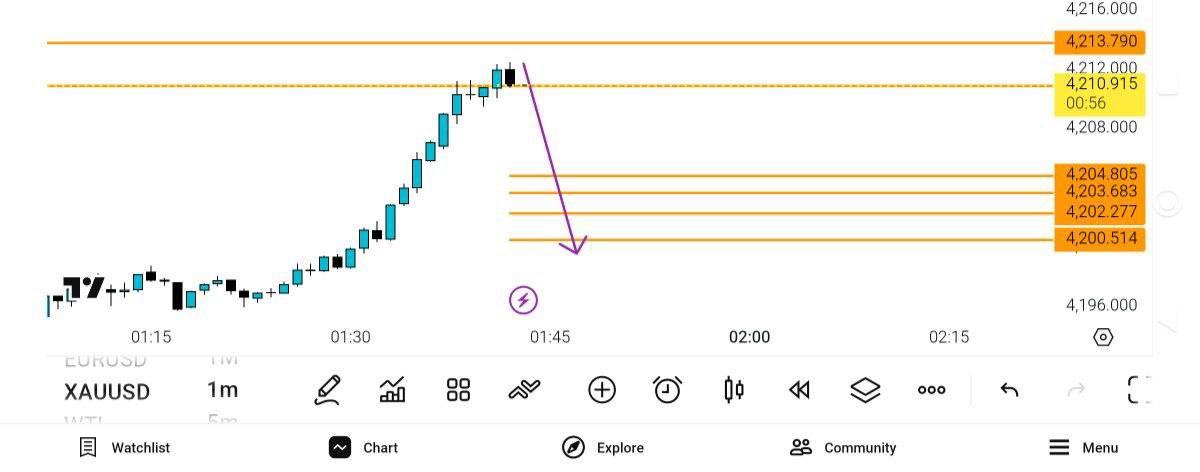The height and width of the screenshot is (472, 1200).
Task: Start bar replay with the rewind icon
Action: coord(799,390)
